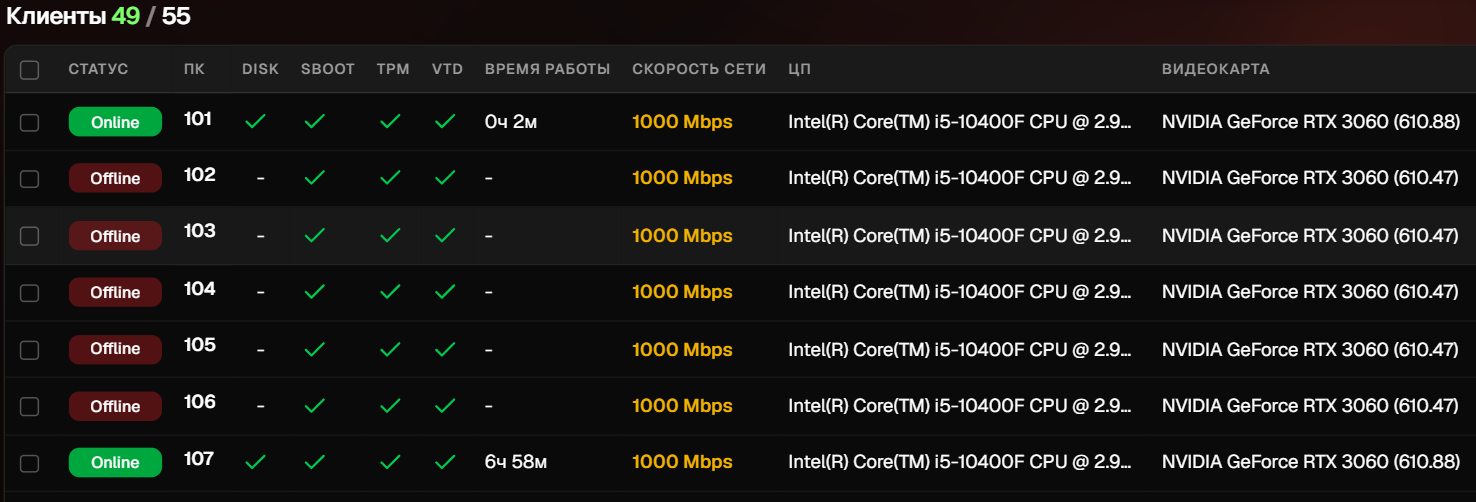Click the 1000 Mbps speed of PC 106
The height and width of the screenshot is (502, 1476).
point(682,406)
